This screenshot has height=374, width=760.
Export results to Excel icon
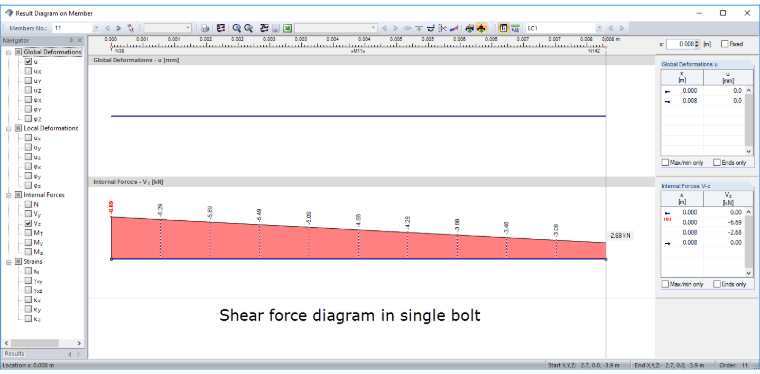click(287, 28)
